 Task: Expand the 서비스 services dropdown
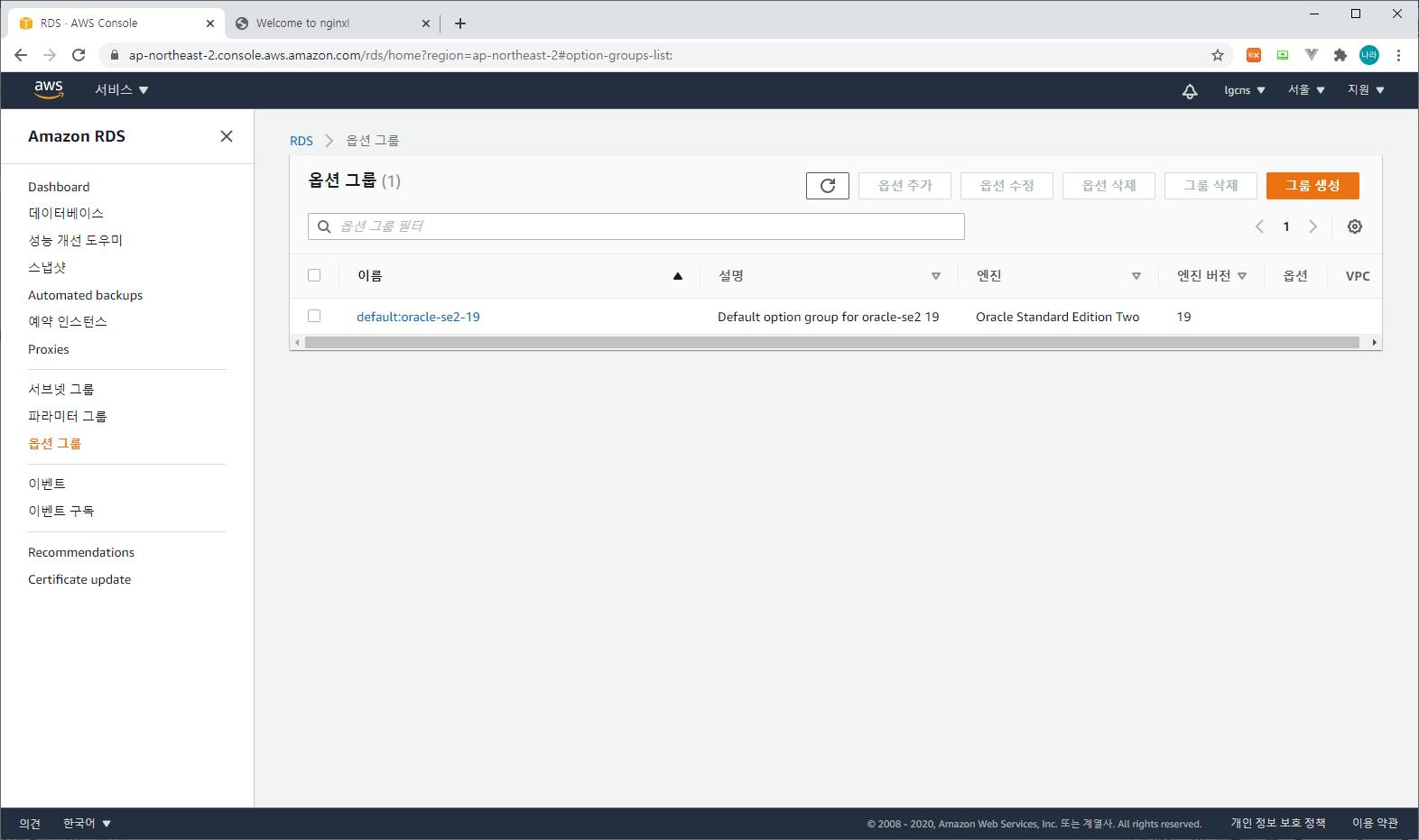click(x=122, y=89)
